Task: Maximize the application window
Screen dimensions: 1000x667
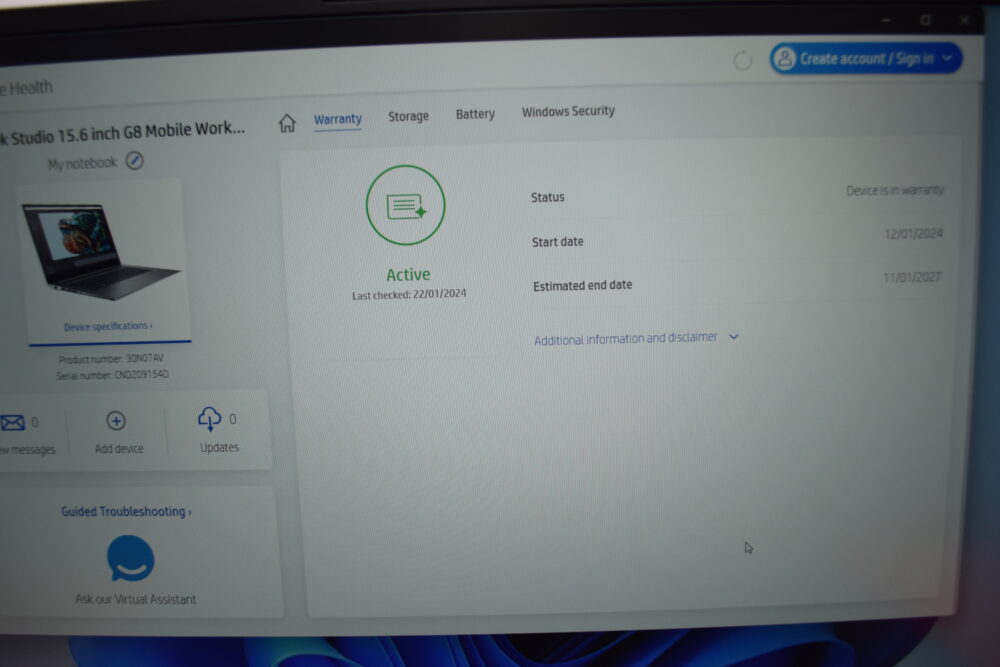Action: pos(925,20)
